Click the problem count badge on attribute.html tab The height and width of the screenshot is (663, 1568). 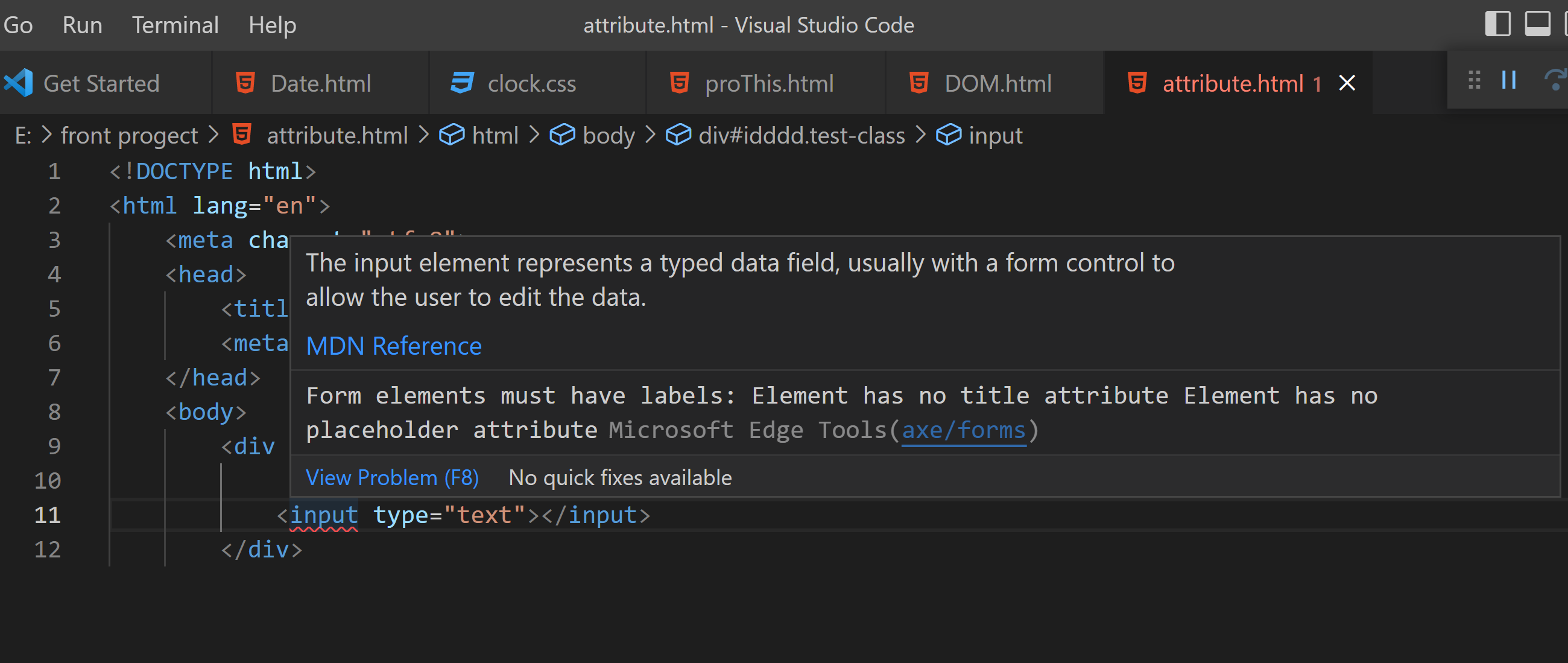[x=1317, y=83]
